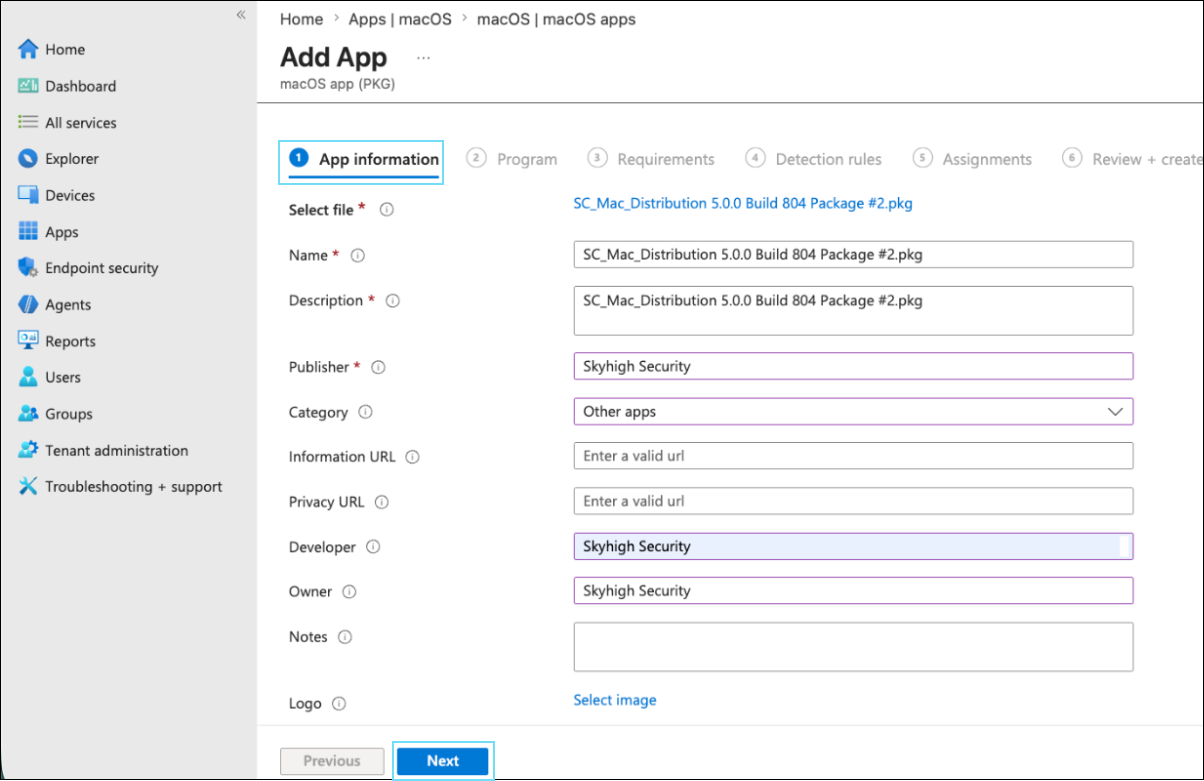This screenshot has height=781, width=1204.
Task: Click the Previous button
Action: (x=332, y=761)
